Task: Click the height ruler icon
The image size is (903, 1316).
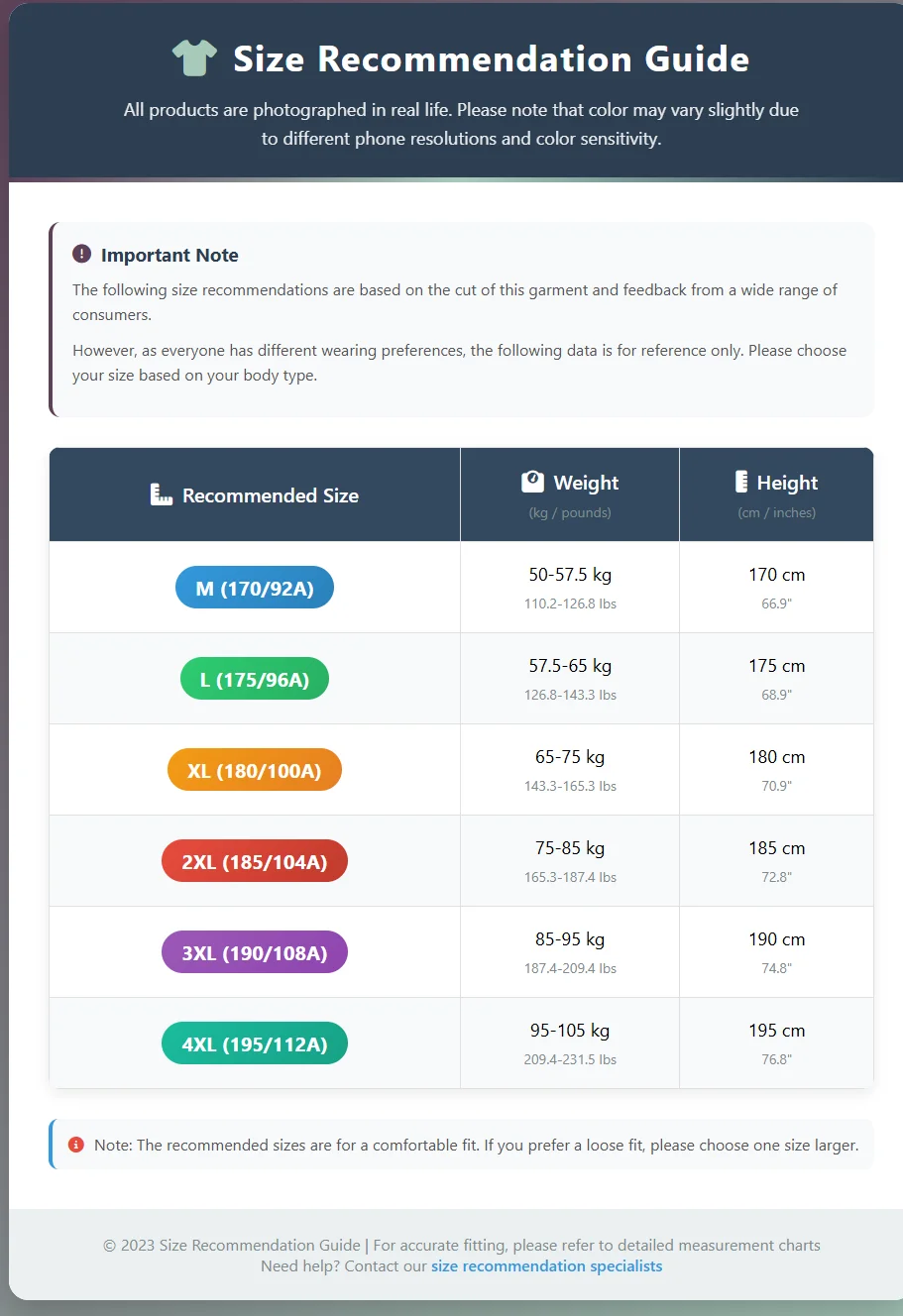Action: pos(740,482)
